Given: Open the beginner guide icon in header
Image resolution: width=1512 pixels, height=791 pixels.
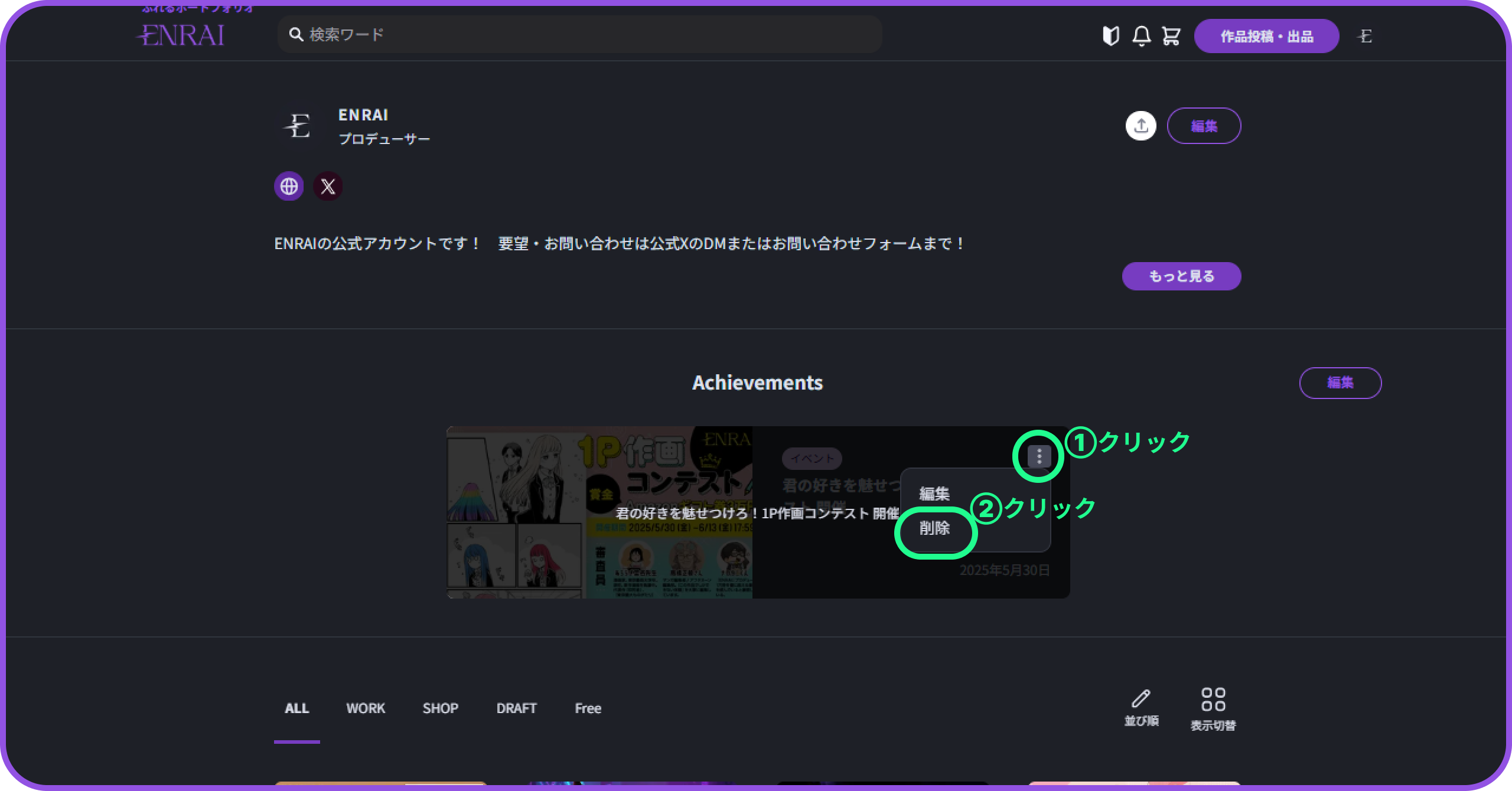Looking at the screenshot, I should [x=1110, y=36].
